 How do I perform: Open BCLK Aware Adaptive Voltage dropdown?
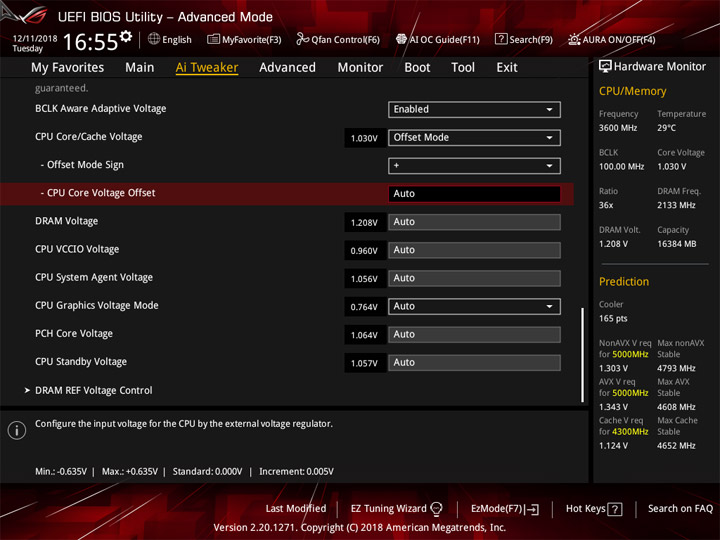[474, 109]
